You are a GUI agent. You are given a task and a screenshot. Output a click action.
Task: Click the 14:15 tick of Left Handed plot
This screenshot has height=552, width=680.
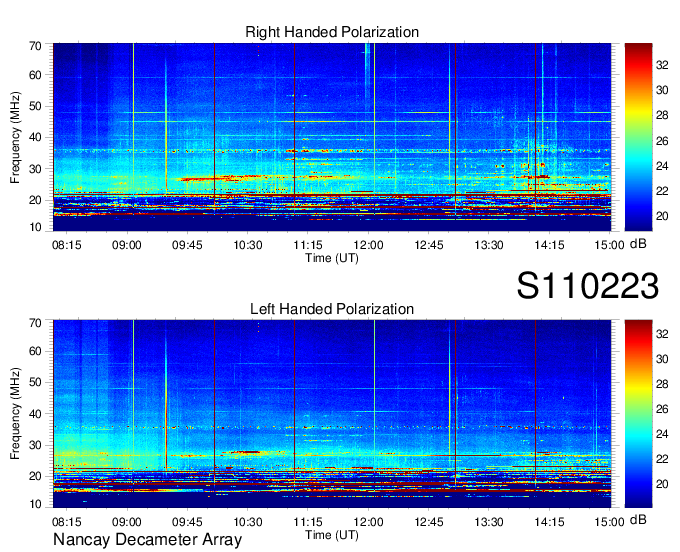(x=549, y=522)
